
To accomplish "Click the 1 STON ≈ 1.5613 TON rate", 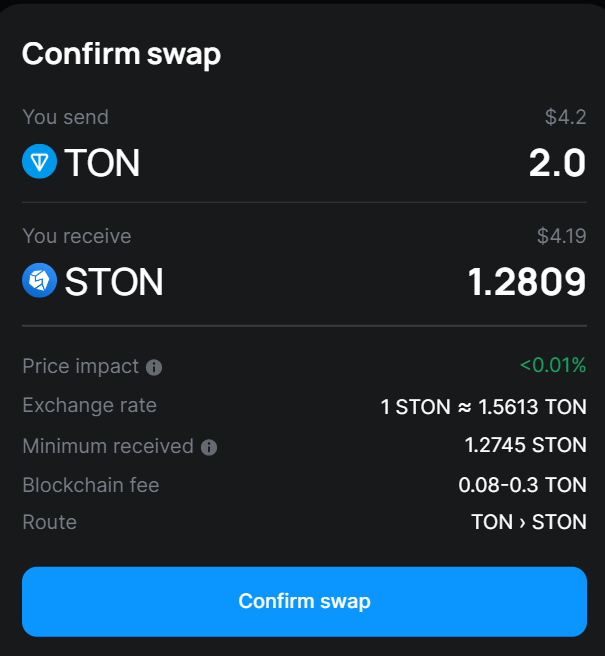I will point(483,407).
